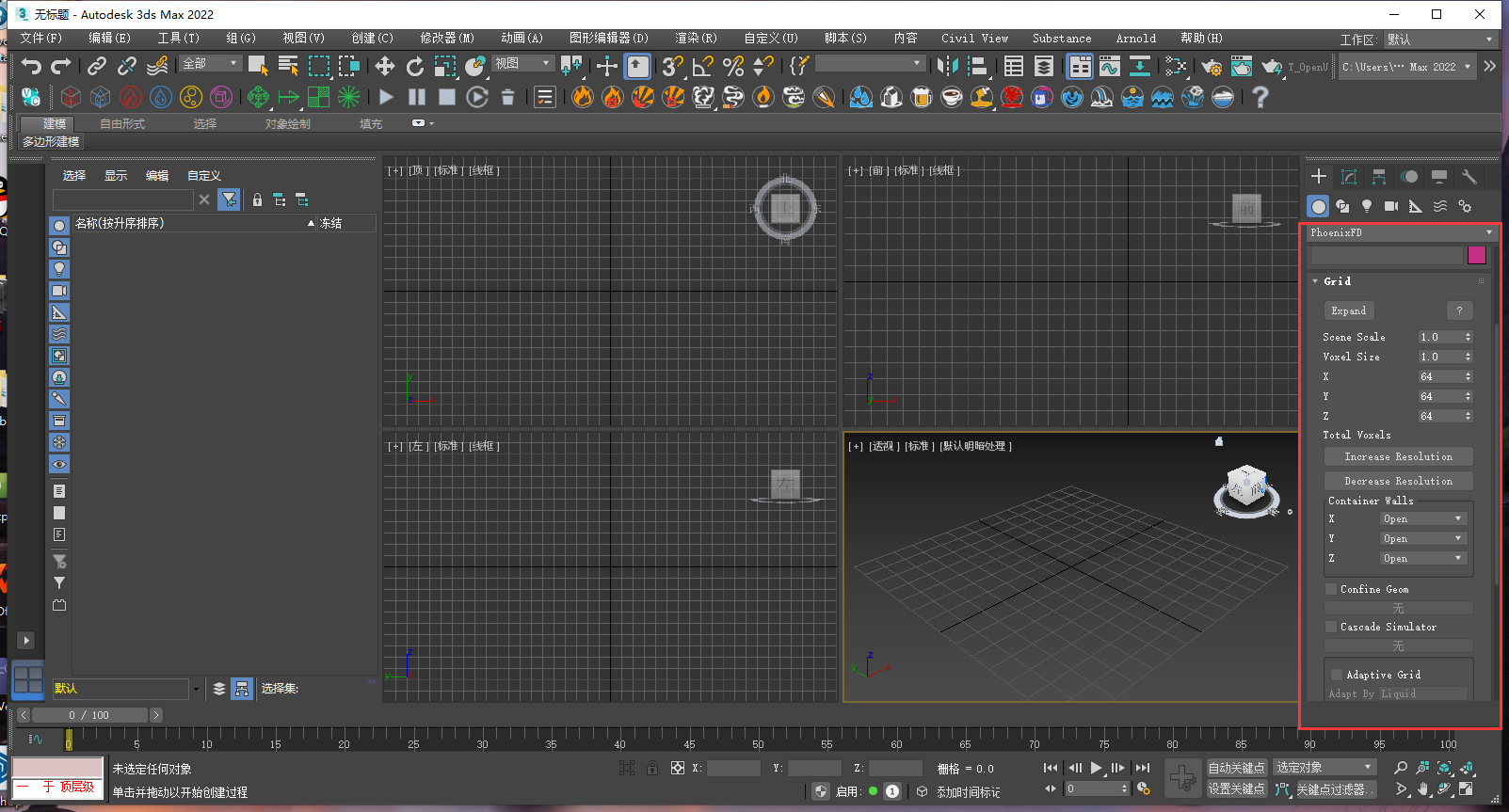Open the Utilities wrench panel tab
The image size is (1509, 812).
point(1469,176)
